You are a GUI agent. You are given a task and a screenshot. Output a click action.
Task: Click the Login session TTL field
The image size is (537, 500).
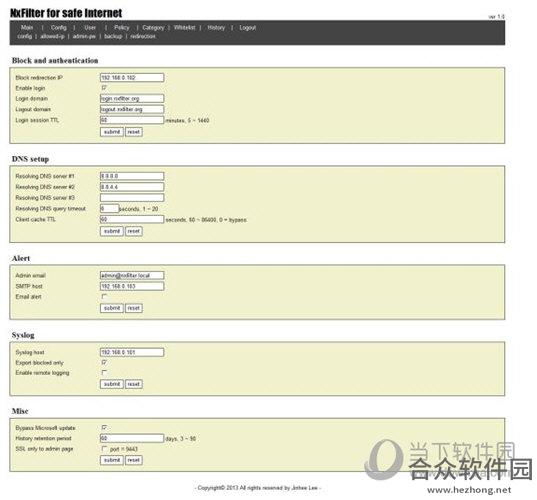tap(132, 120)
